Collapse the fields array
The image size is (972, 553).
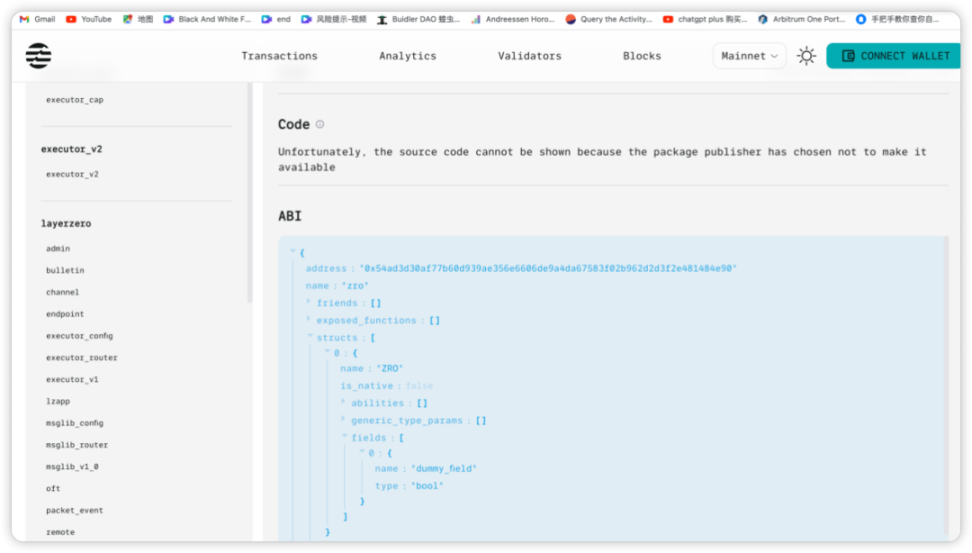345,436
